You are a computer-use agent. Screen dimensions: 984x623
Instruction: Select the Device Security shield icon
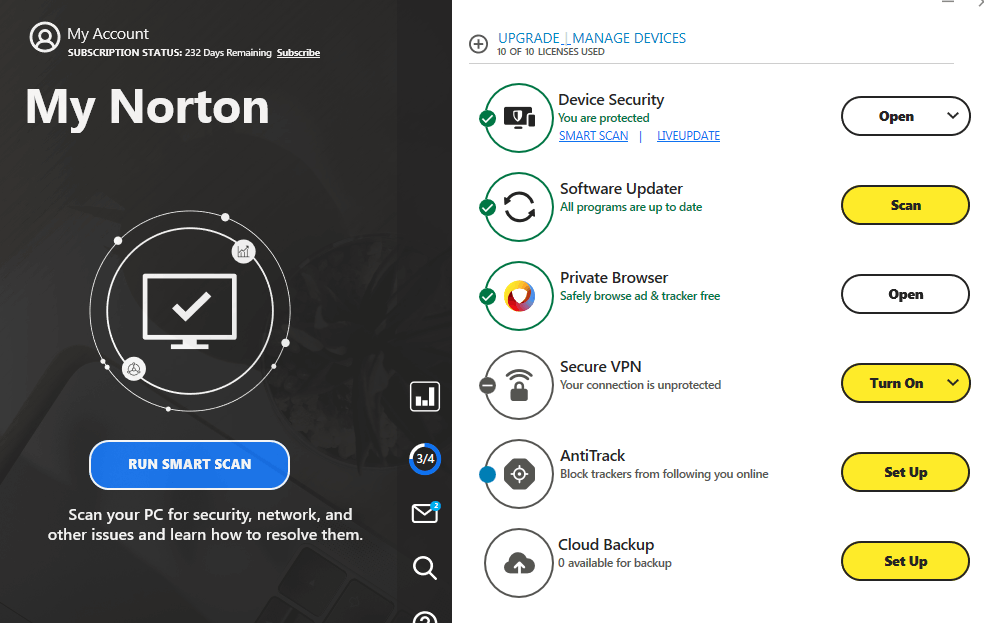coord(520,117)
